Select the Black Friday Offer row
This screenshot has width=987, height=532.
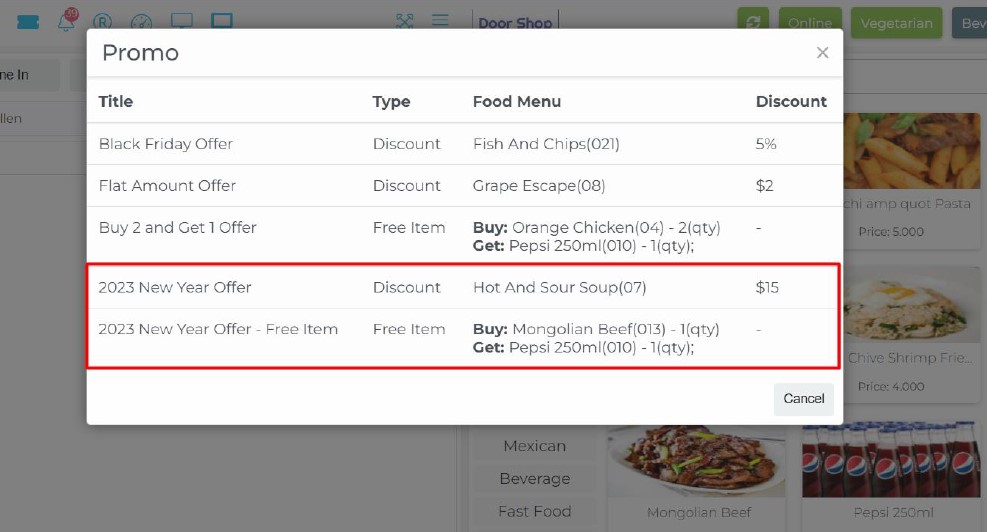[165, 144]
